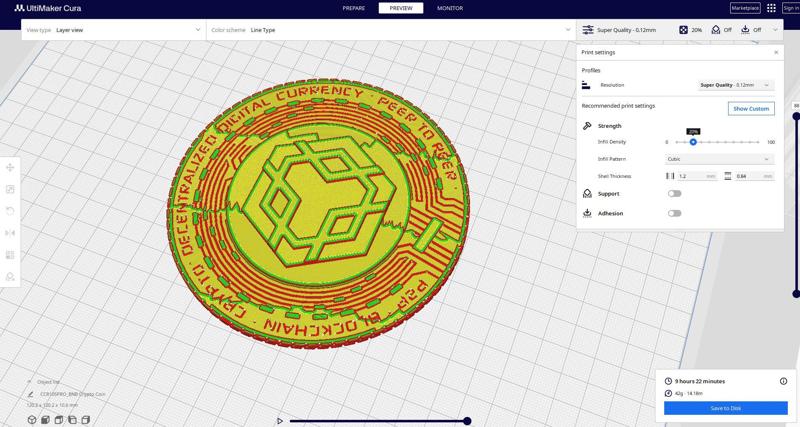
Task: Click the wall thickness 1.2 field
Action: (697, 176)
